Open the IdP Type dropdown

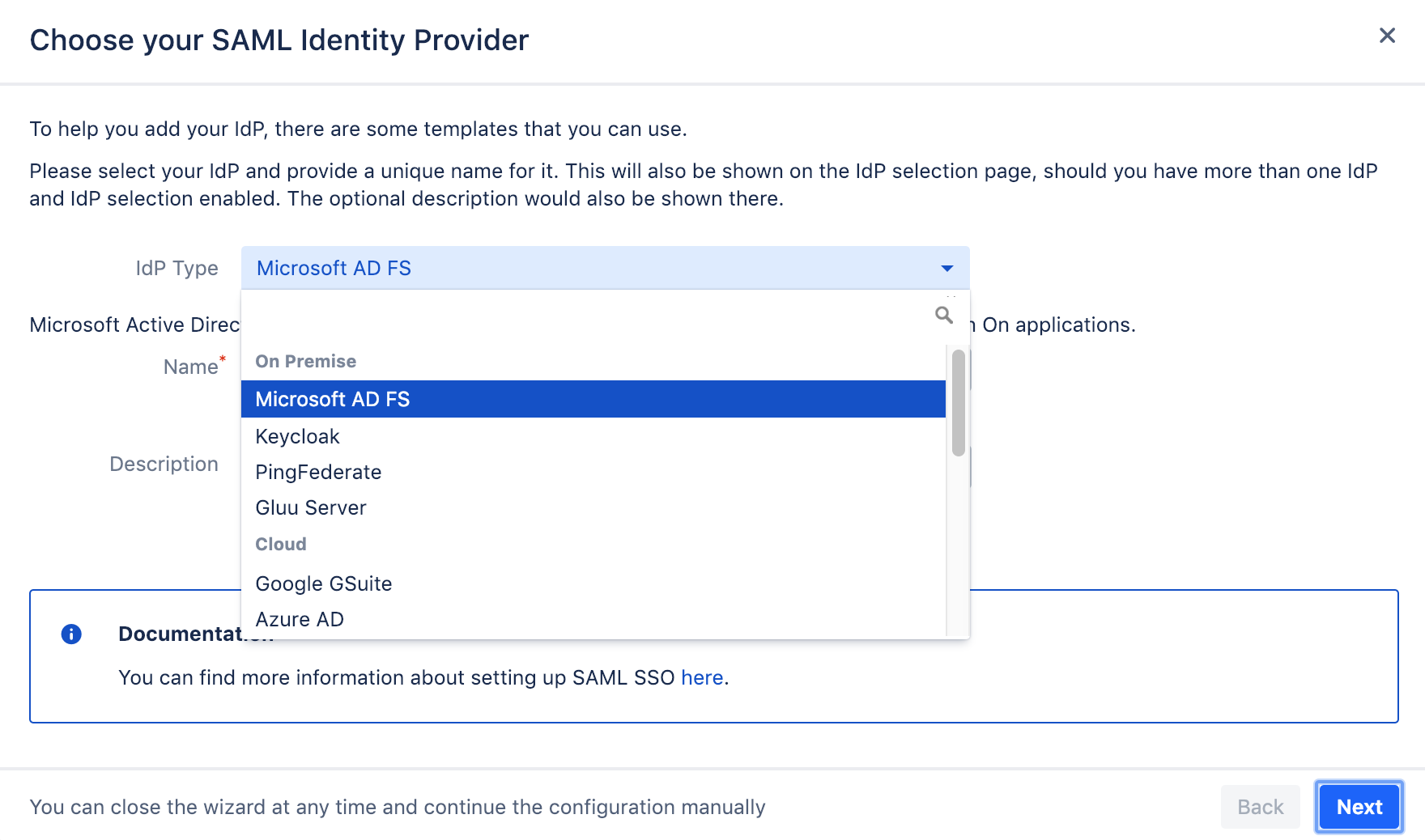pyautogui.click(x=605, y=268)
